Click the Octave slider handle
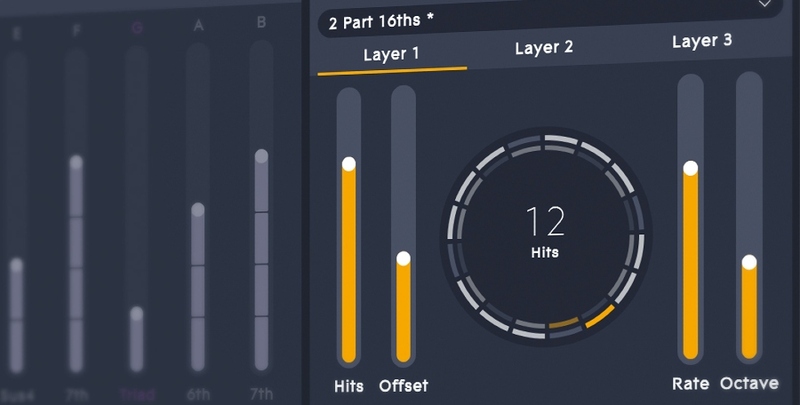This screenshot has height=405, width=800. pos(749,262)
